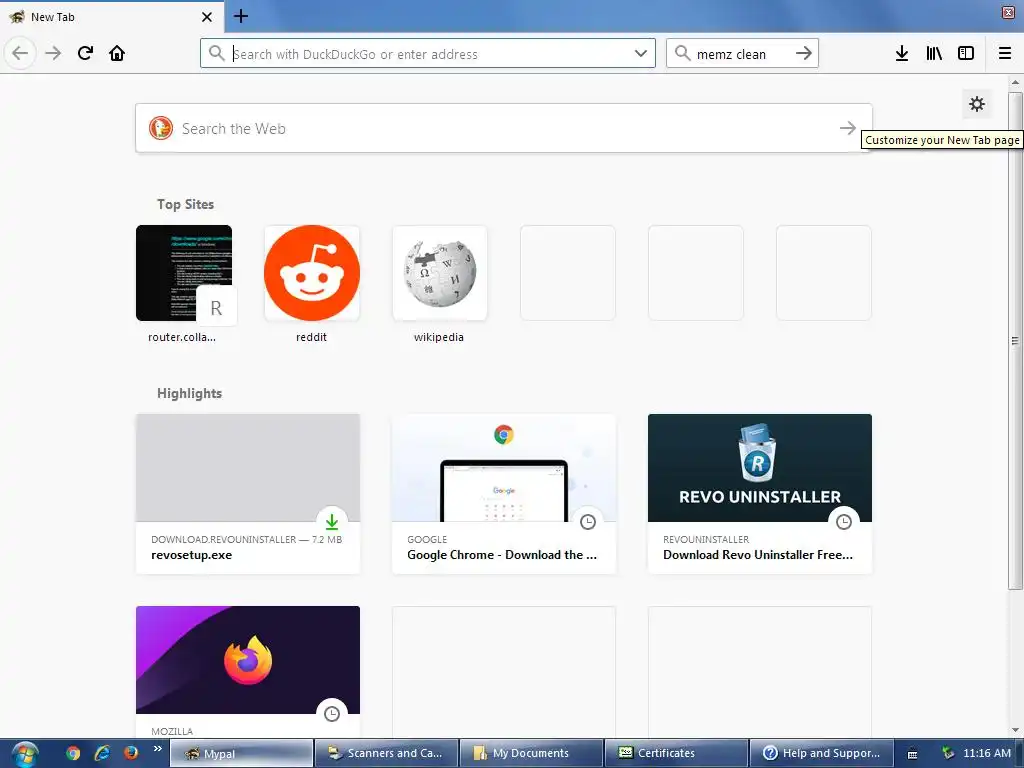Switch to Scanners and Ca... taskbar button
The width and height of the screenshot is (1024, 768).
coord(386,754)
